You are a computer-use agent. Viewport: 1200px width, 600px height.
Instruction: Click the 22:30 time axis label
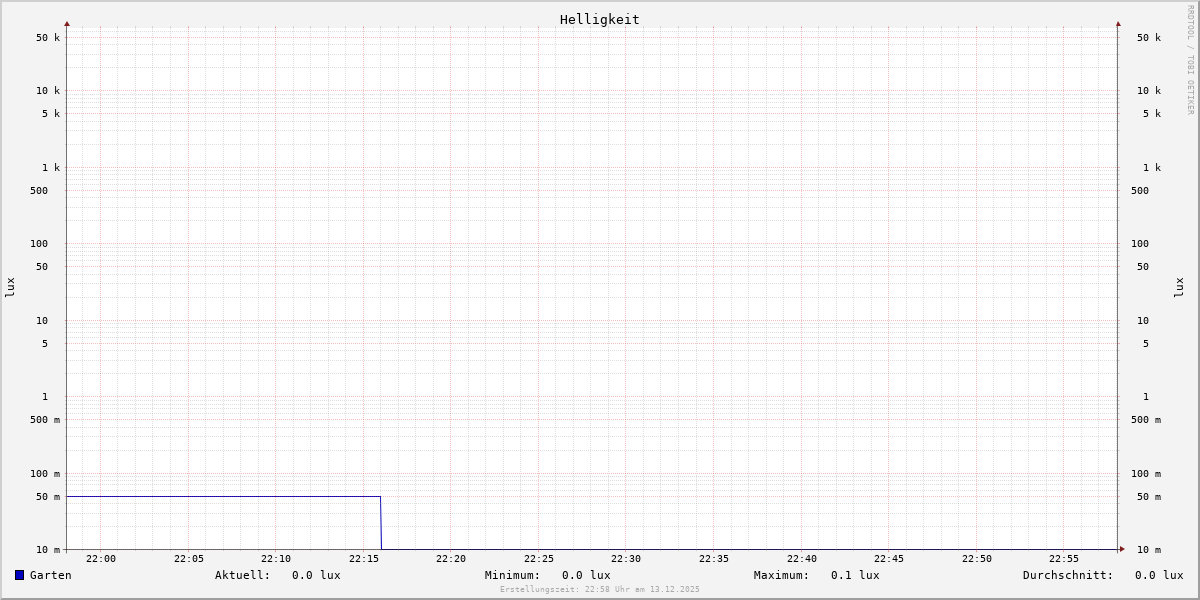tap(626, 559)
